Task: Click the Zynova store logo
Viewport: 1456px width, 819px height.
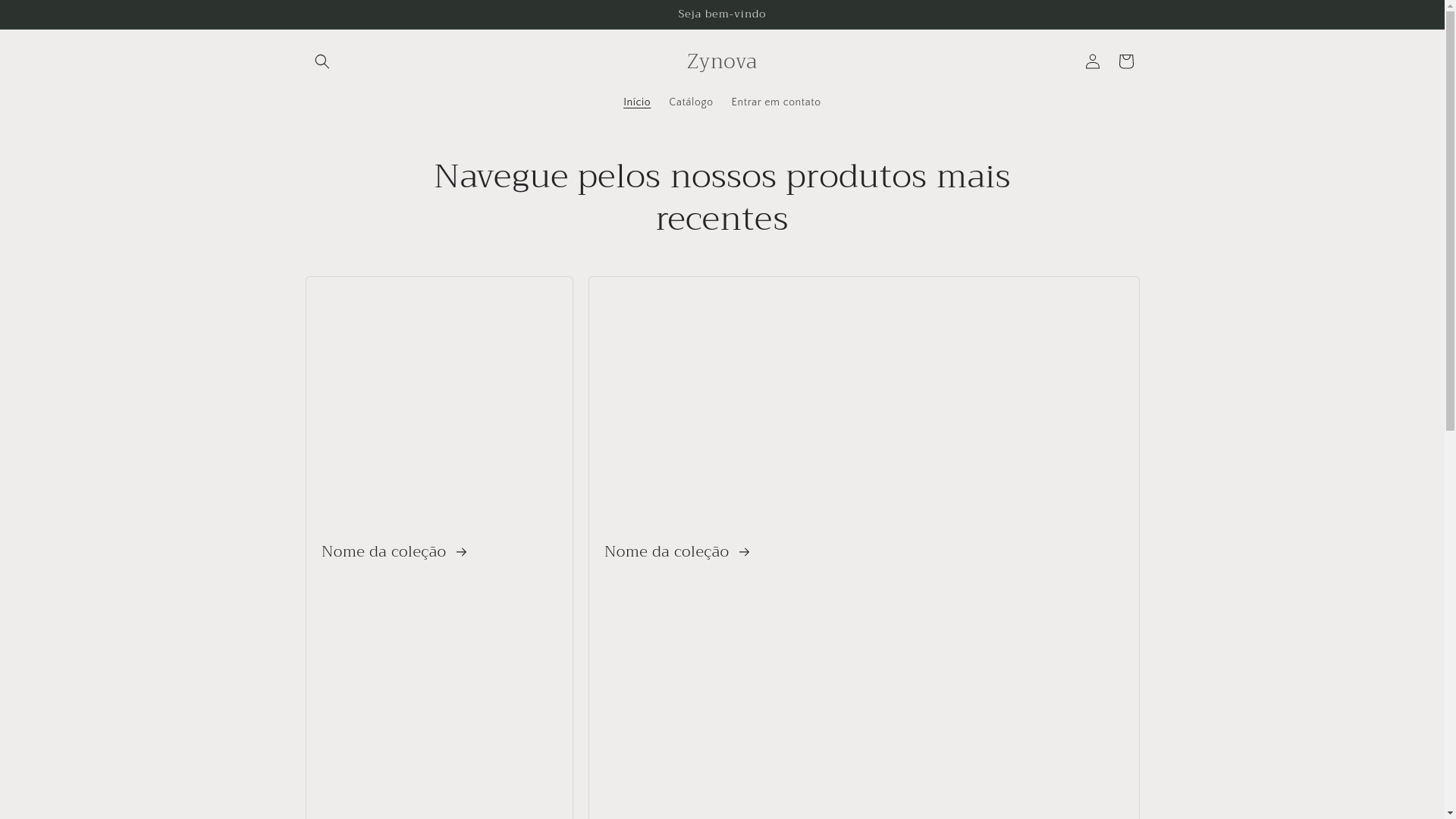Action: click(x=722, y=61)
